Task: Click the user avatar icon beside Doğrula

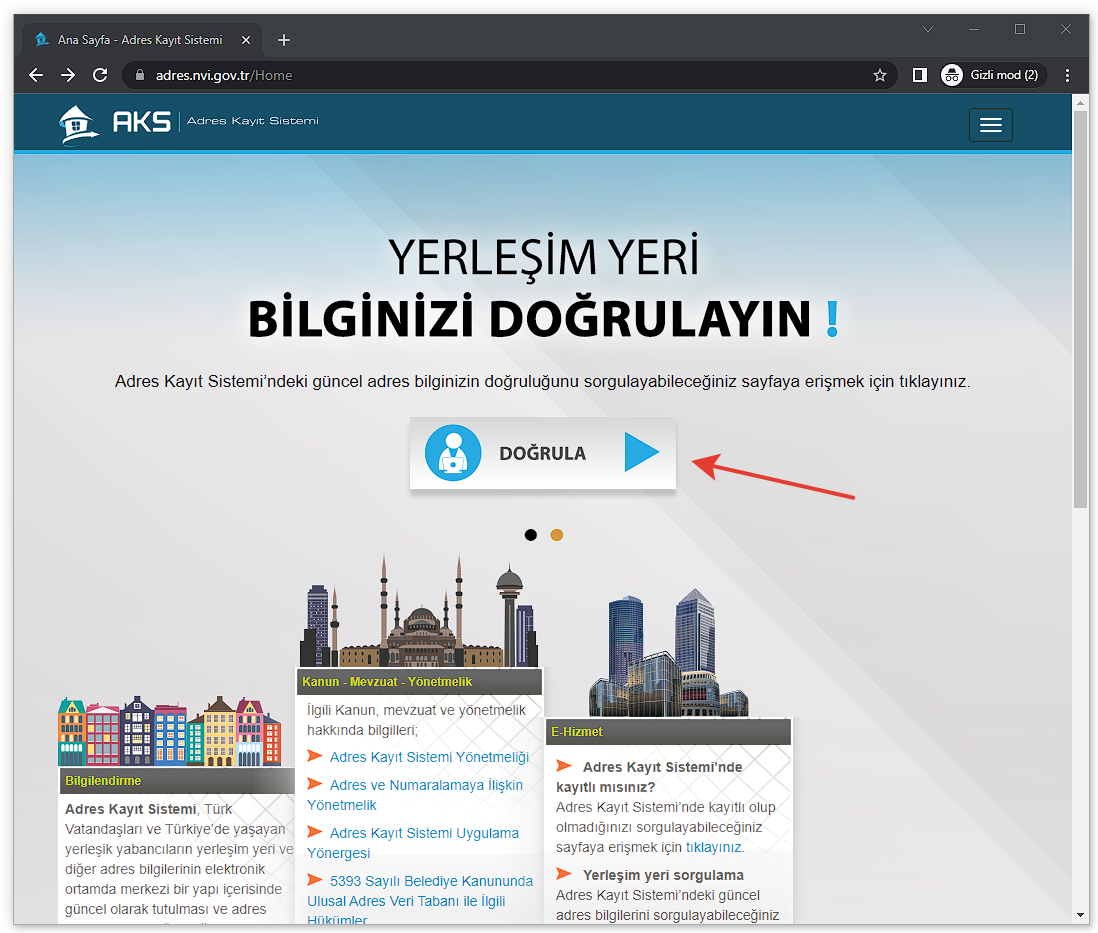Action: click(453, 453)
